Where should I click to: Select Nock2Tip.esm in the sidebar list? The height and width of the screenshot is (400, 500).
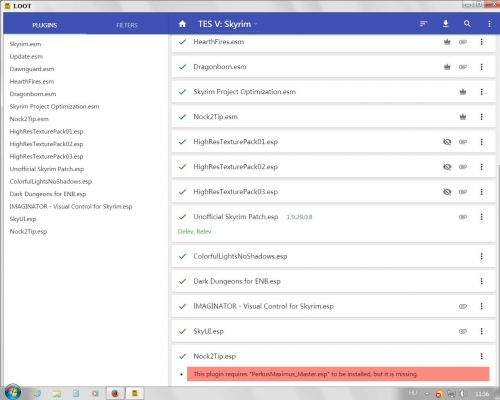point(29,119)
